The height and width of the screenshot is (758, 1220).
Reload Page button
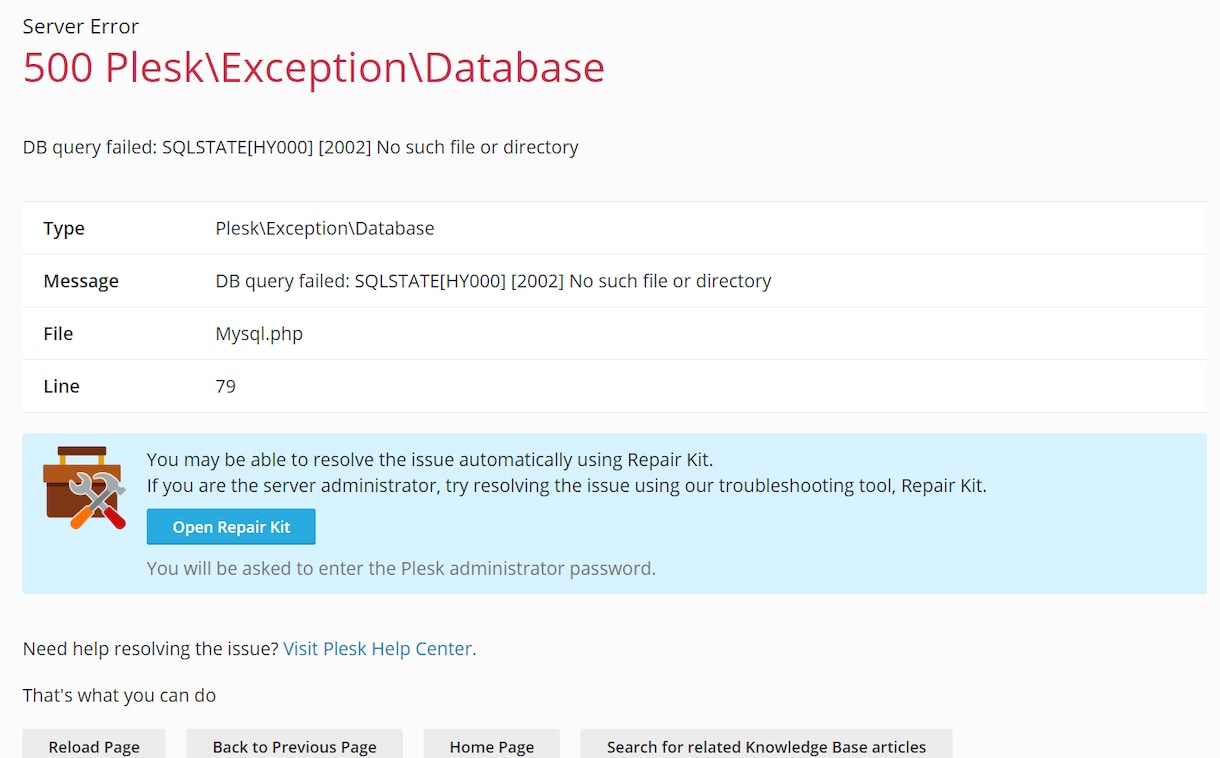[94, 746]
